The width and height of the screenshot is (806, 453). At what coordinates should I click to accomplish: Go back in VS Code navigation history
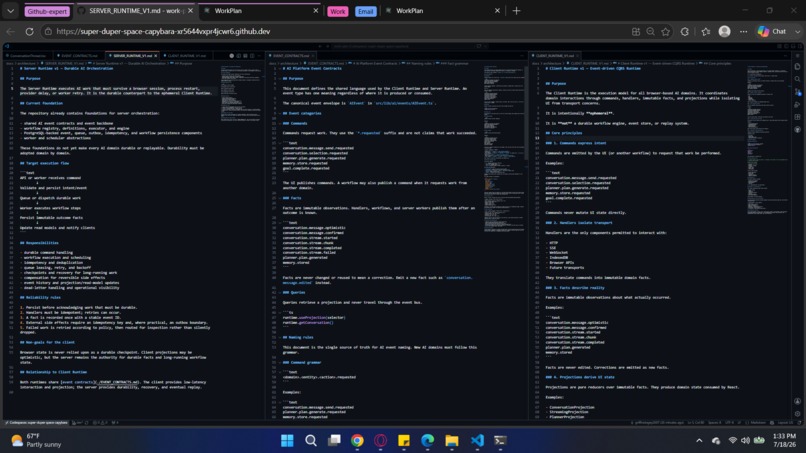coord(320,46)
